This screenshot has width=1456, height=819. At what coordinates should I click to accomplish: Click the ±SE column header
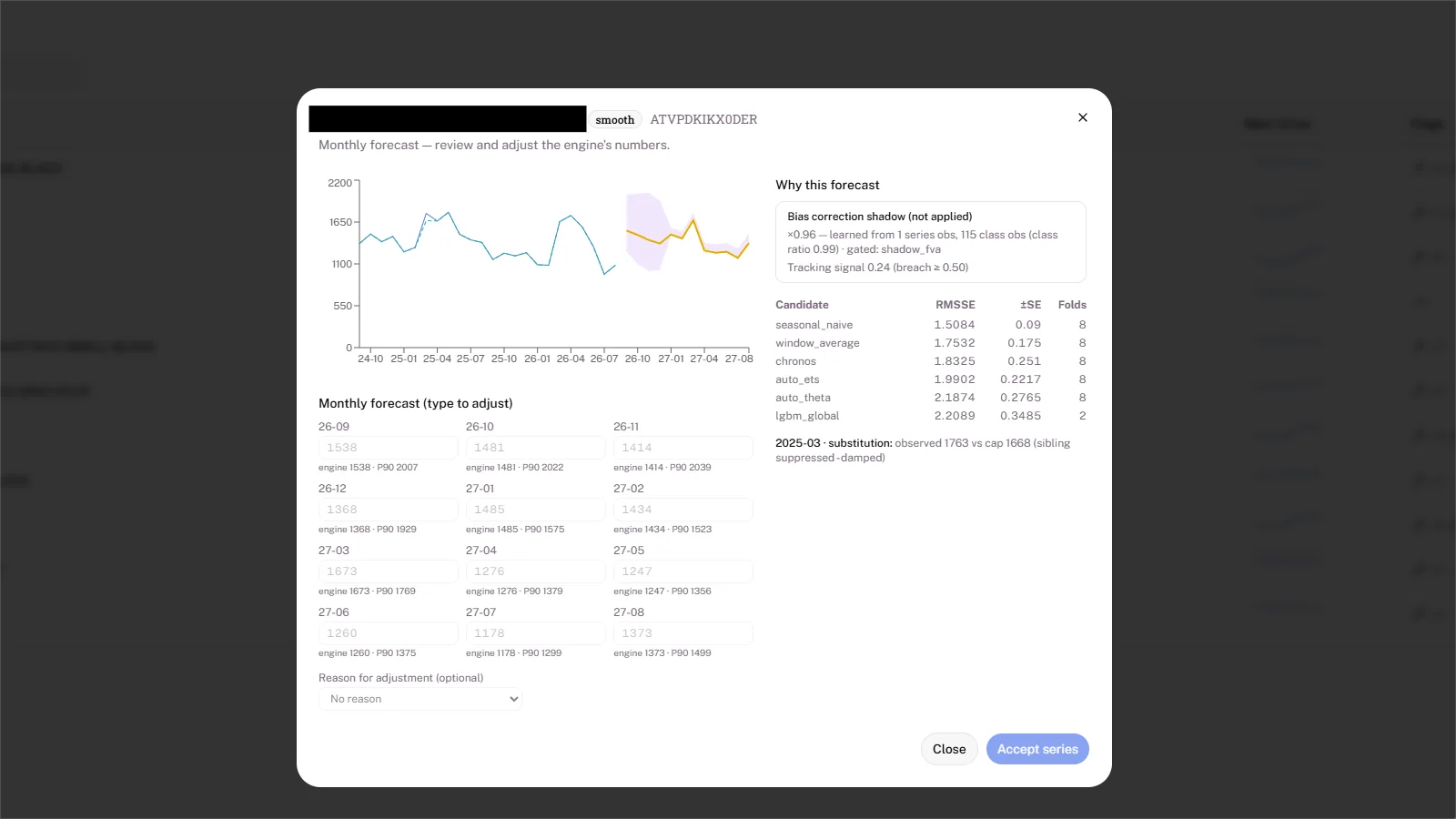tap(1030, 305)
